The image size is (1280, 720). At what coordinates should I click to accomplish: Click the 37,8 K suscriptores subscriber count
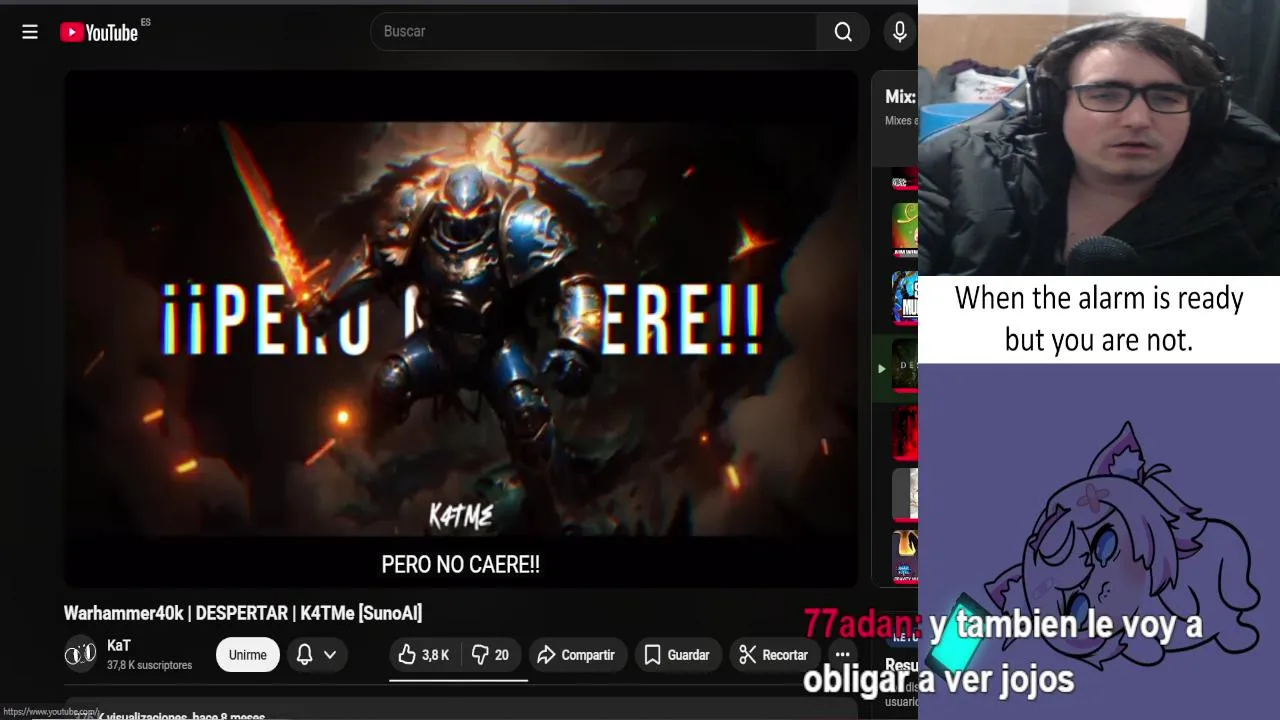(149, 665)
